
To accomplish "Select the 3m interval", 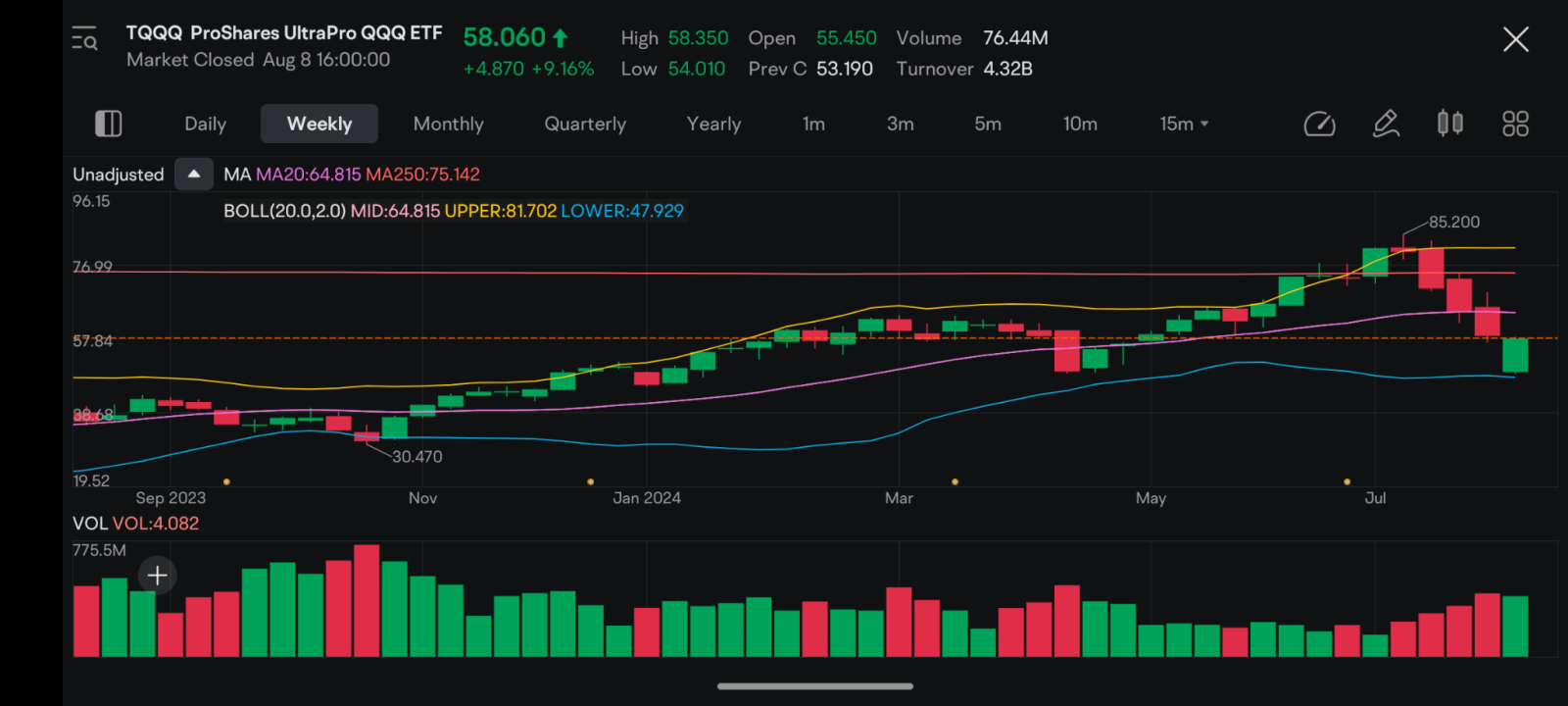I will click(900, 124).
